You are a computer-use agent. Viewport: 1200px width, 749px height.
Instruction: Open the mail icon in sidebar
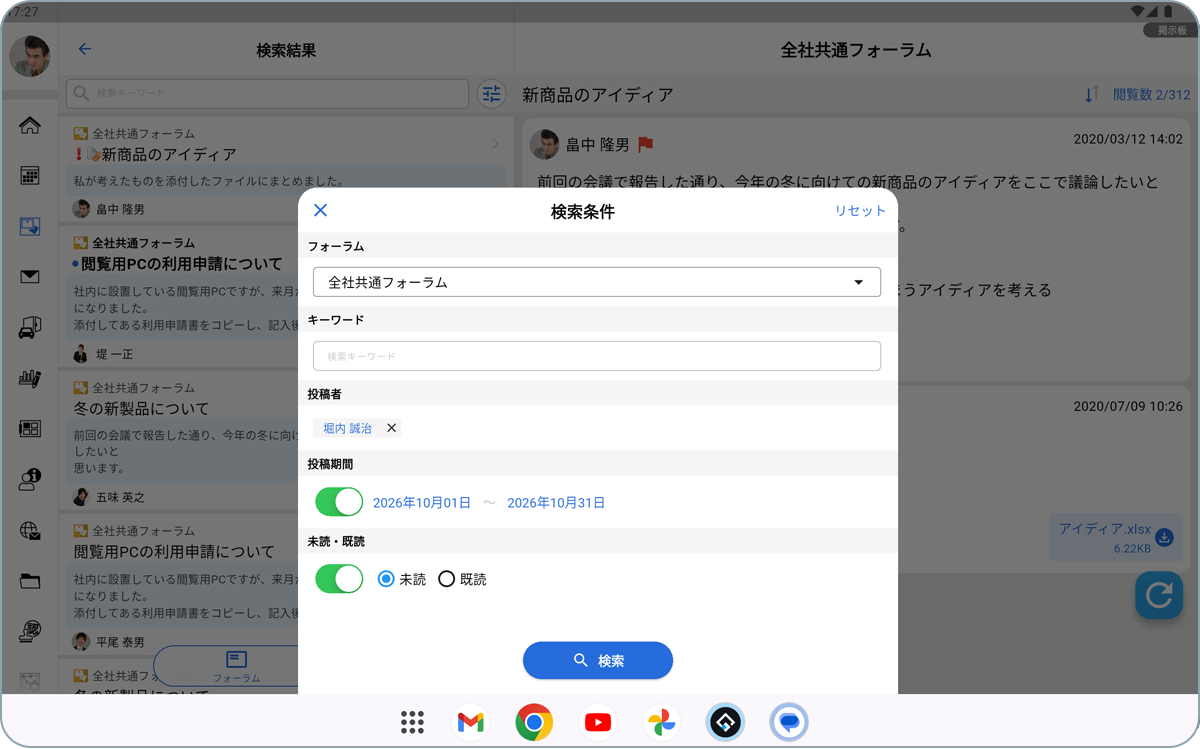pyautogui.click(x=30, y=277)
